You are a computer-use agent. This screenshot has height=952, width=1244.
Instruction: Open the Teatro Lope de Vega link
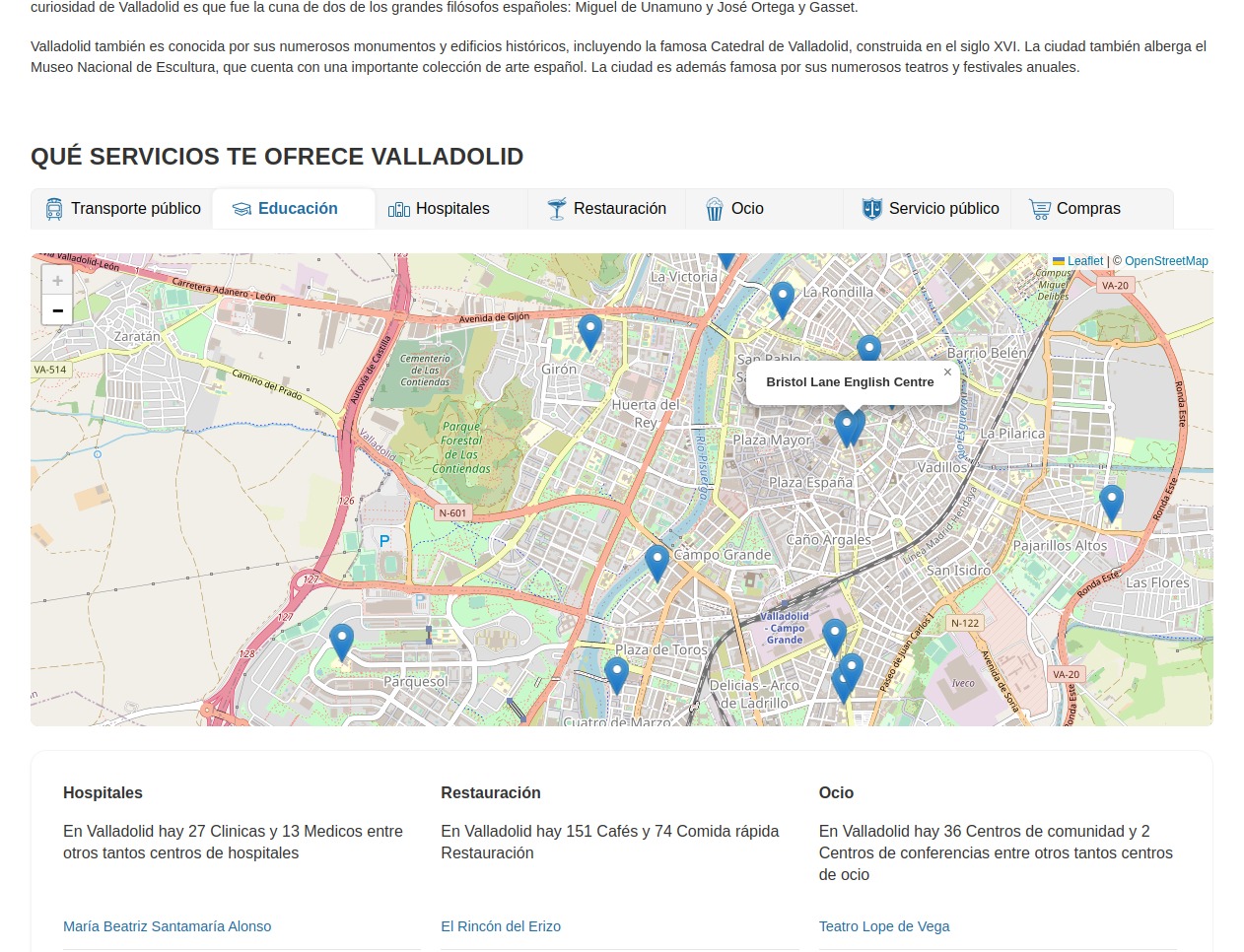point(883,926)
